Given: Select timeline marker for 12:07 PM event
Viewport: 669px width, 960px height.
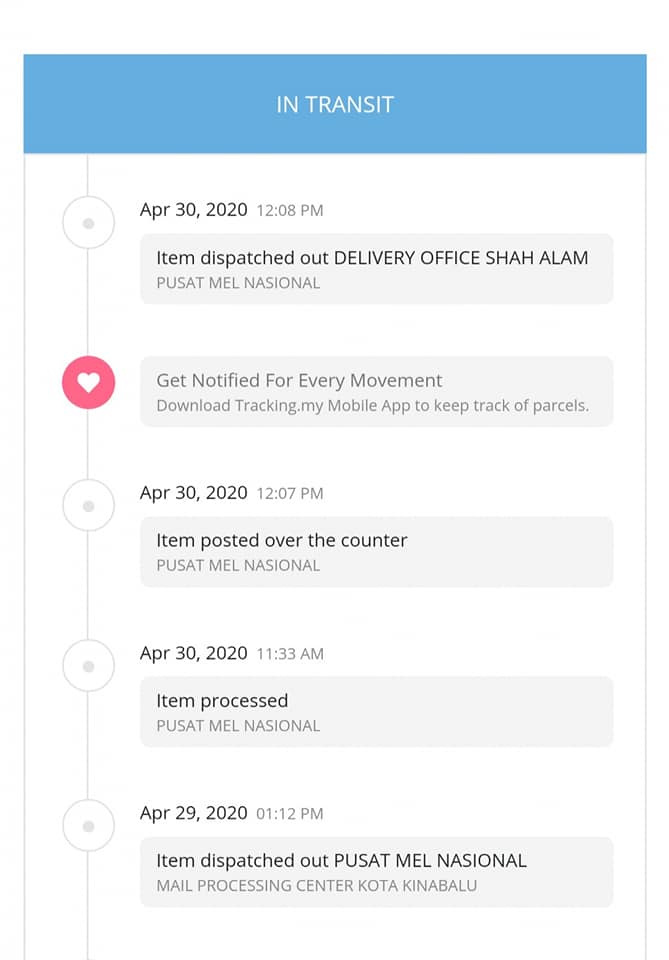Looking at the screenshot, I should coord(88,506).
